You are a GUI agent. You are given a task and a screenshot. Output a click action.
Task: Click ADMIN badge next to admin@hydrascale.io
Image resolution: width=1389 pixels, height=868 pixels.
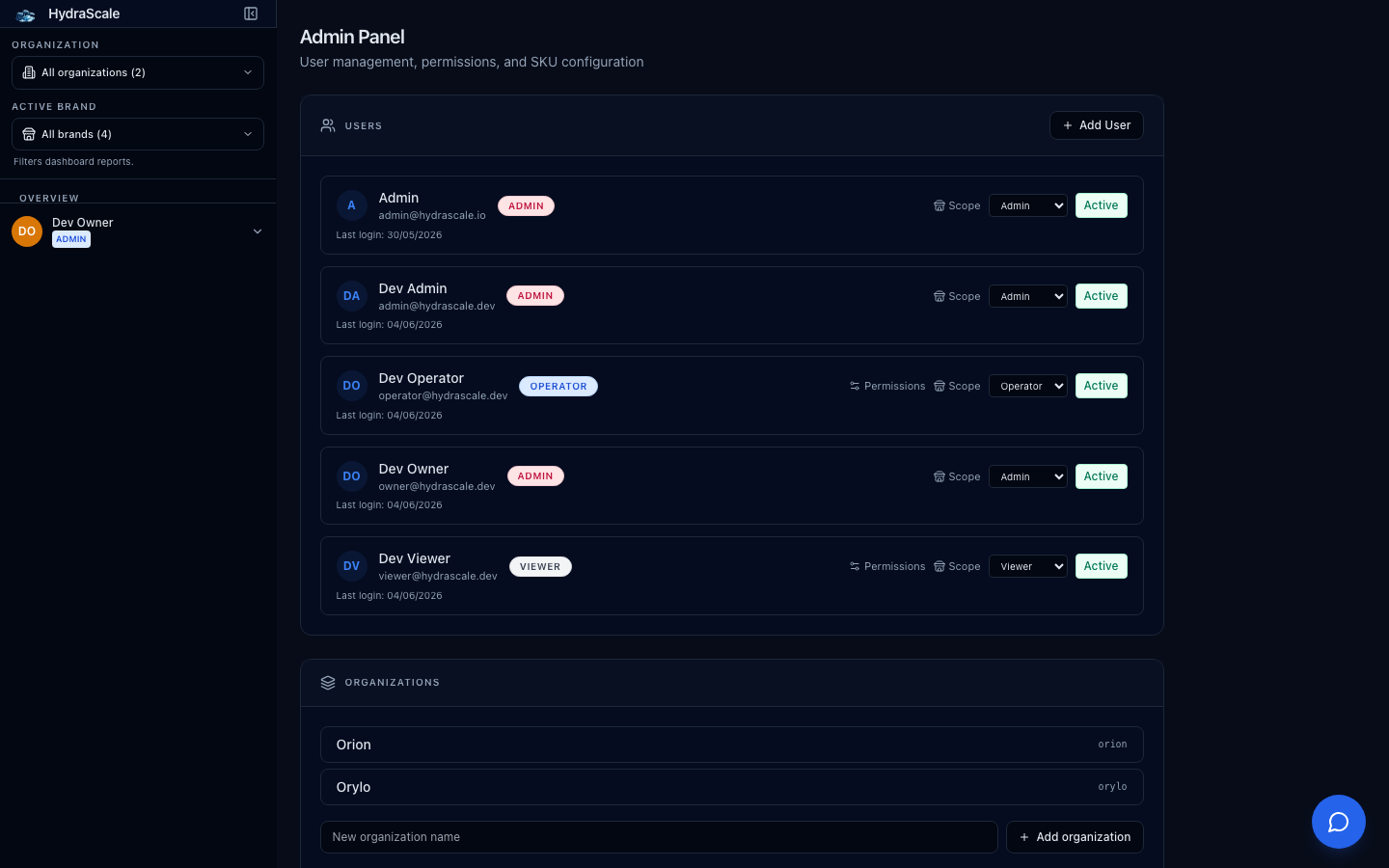click(x=526, y=205)
